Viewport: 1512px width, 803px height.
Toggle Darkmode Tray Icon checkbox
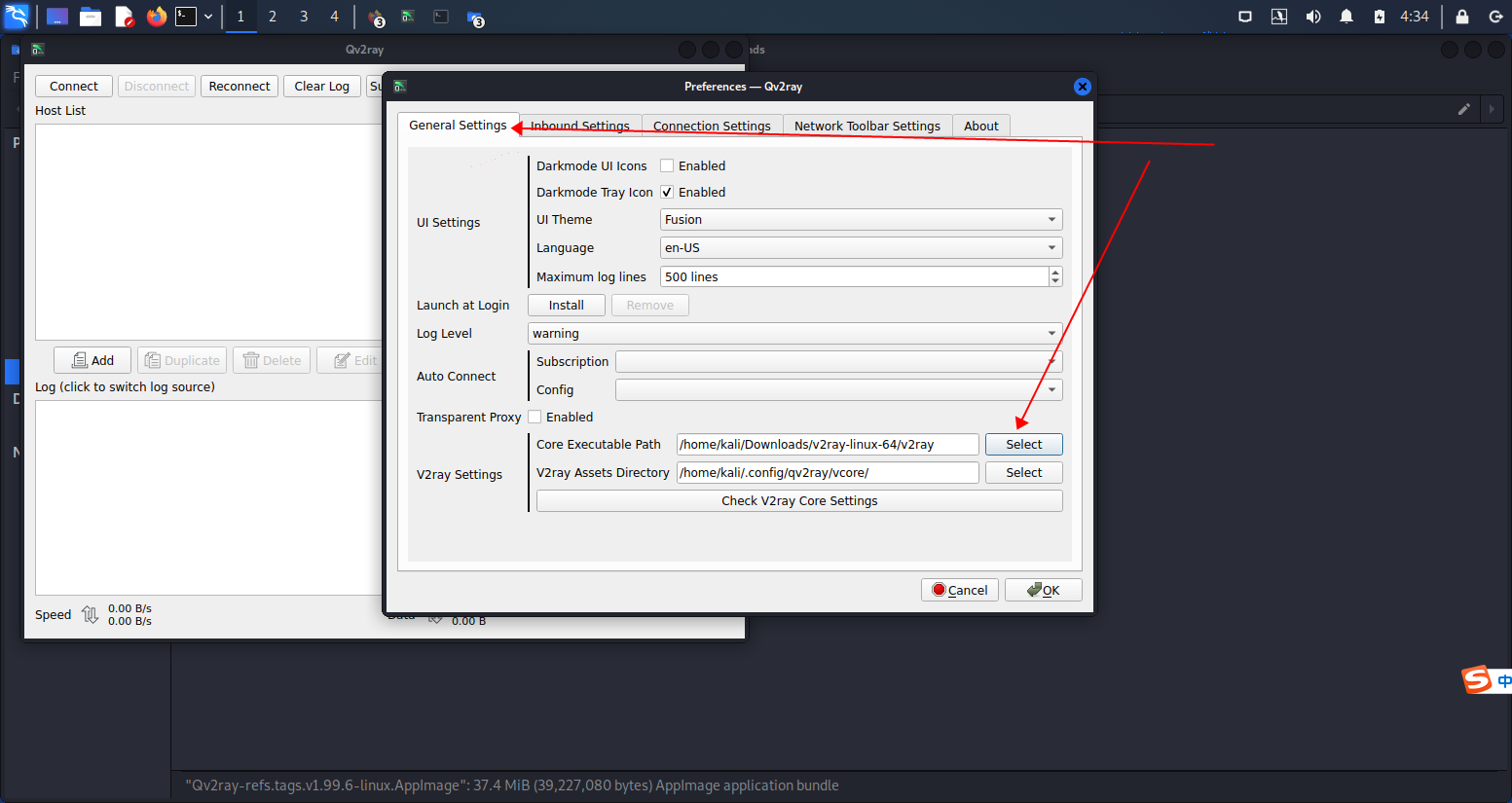tap(667, 192)
